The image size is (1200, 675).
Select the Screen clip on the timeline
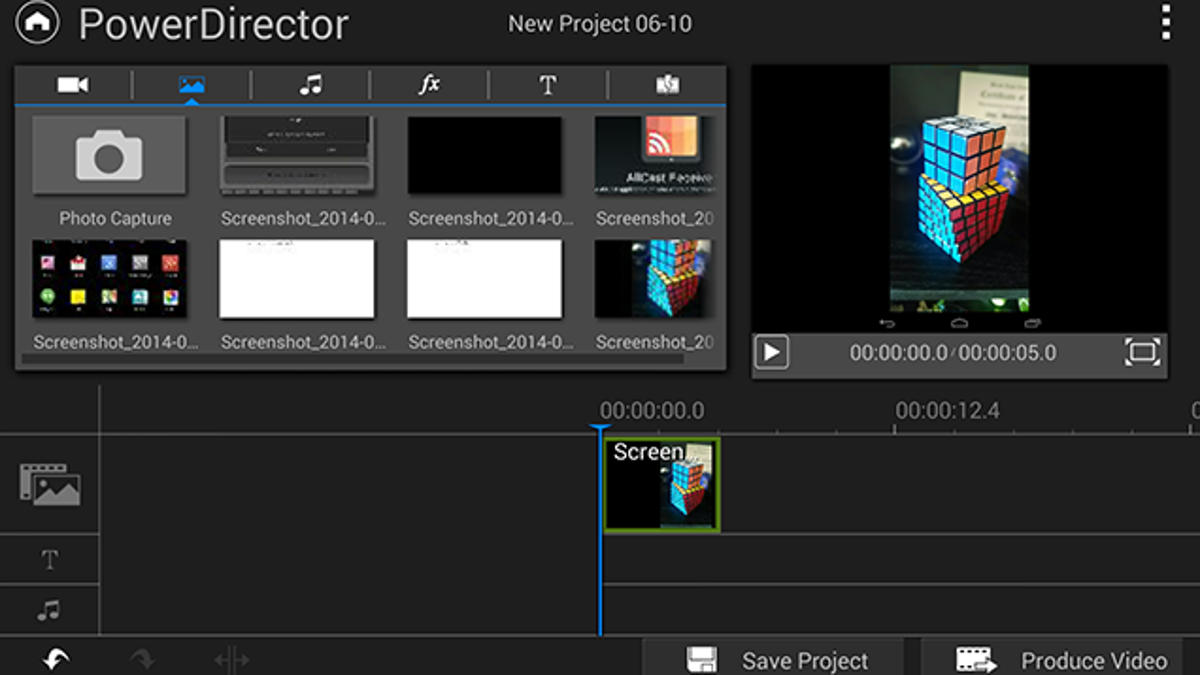pos(662,484)
